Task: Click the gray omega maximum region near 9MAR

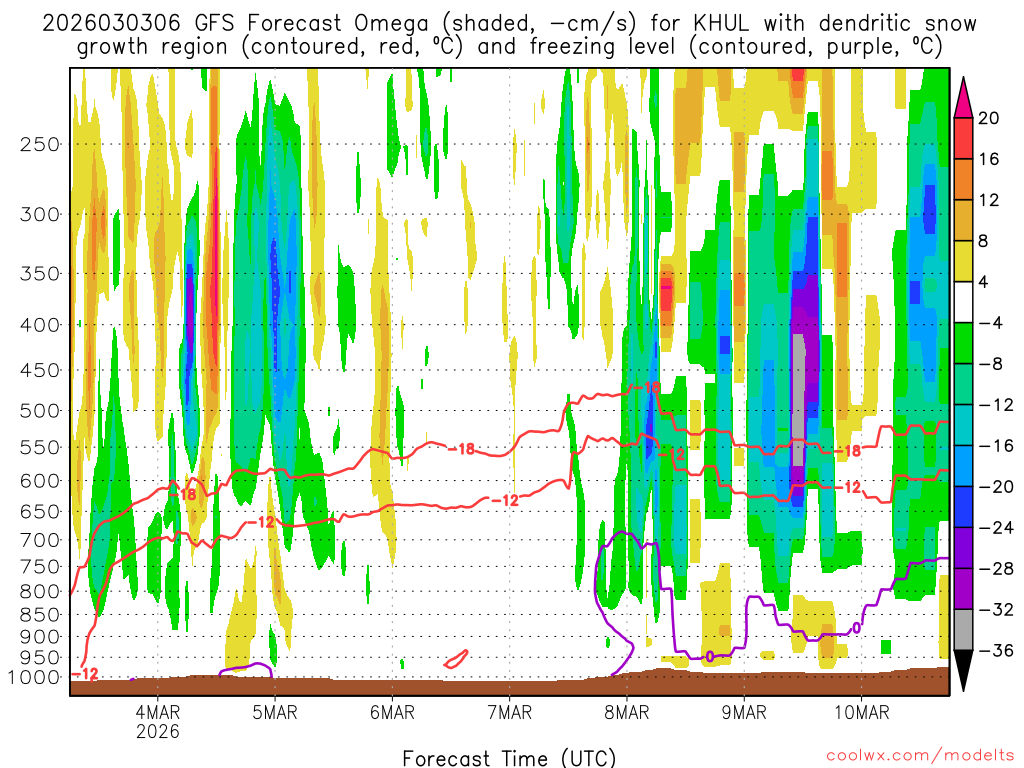Action: [798, 400]
